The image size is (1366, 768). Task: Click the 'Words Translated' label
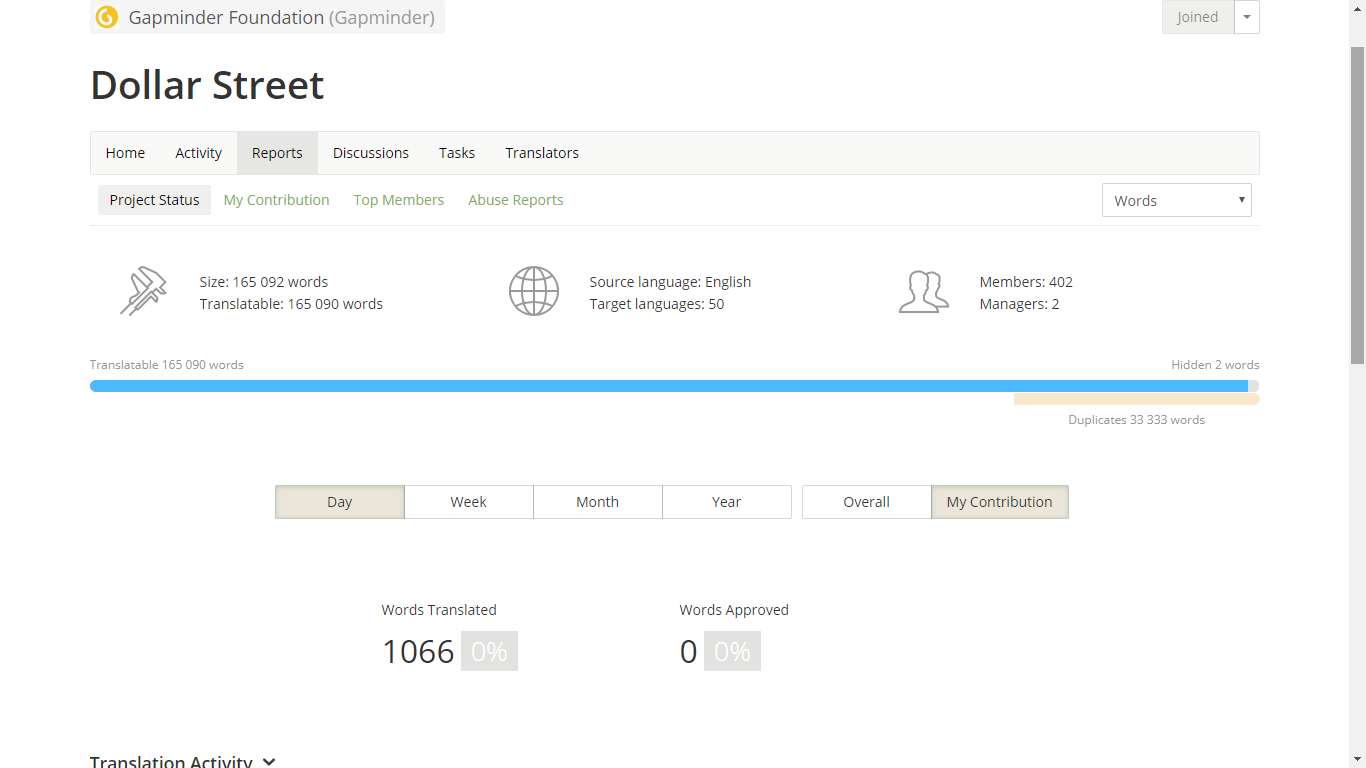(x=439, y=610)
